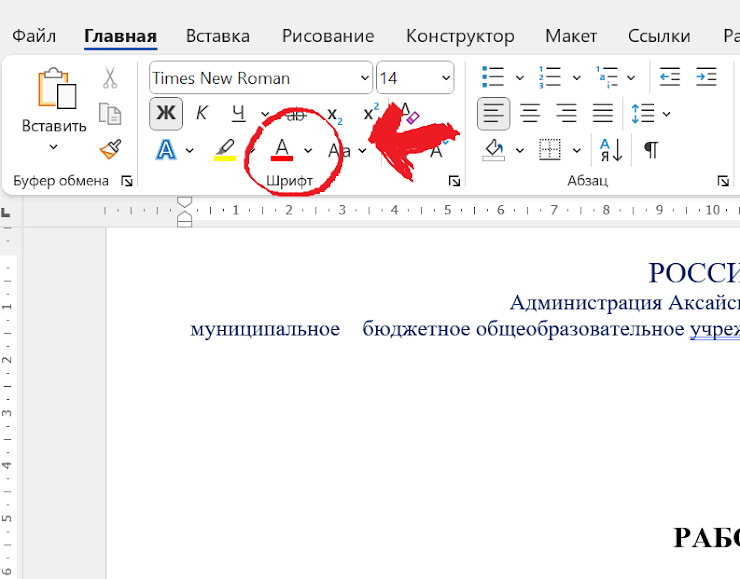740x579 pixels.
Task: Toggle Center alignment
Action: 530,114
